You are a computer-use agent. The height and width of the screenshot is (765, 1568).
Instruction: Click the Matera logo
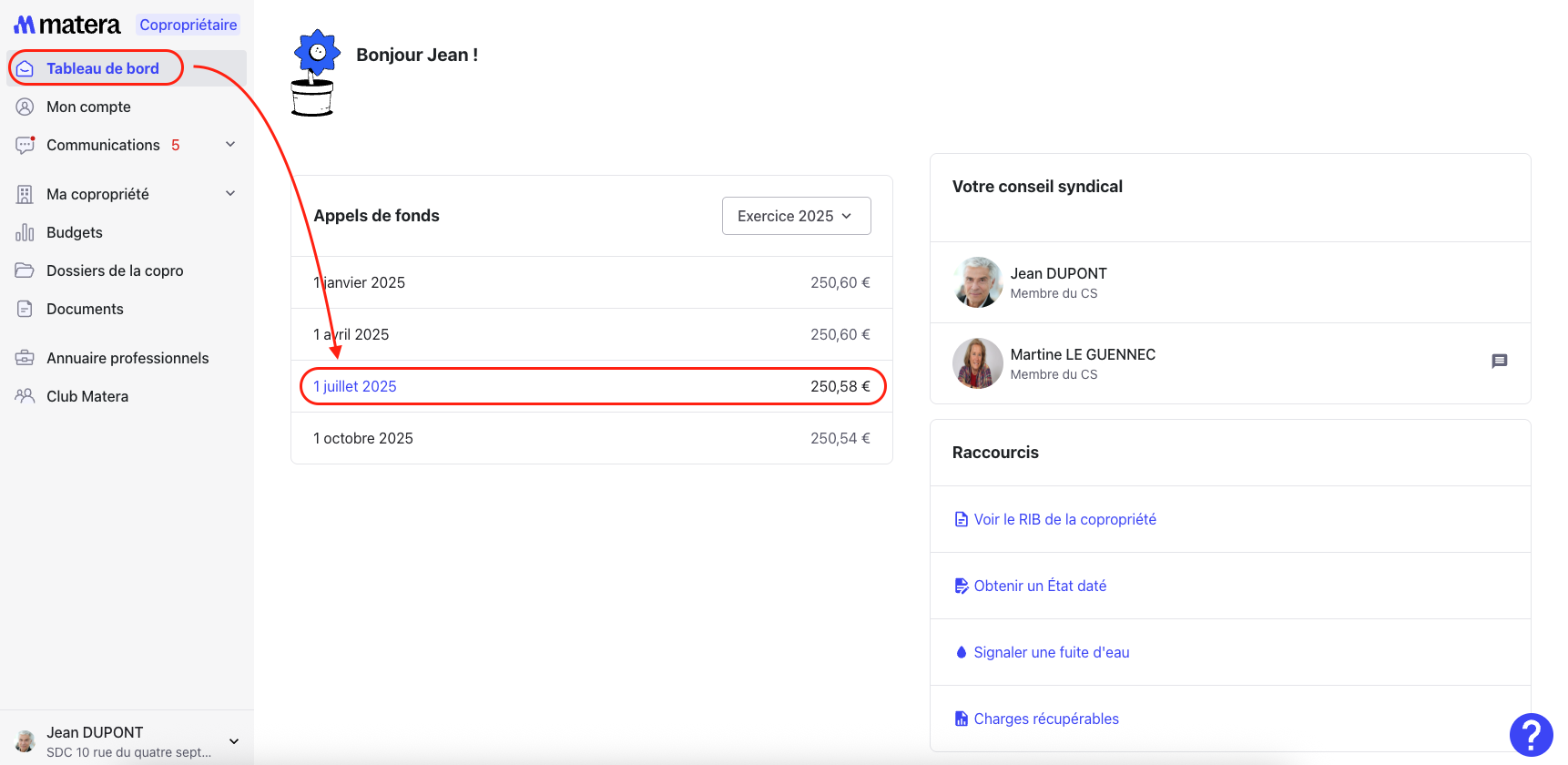[67, 25]
